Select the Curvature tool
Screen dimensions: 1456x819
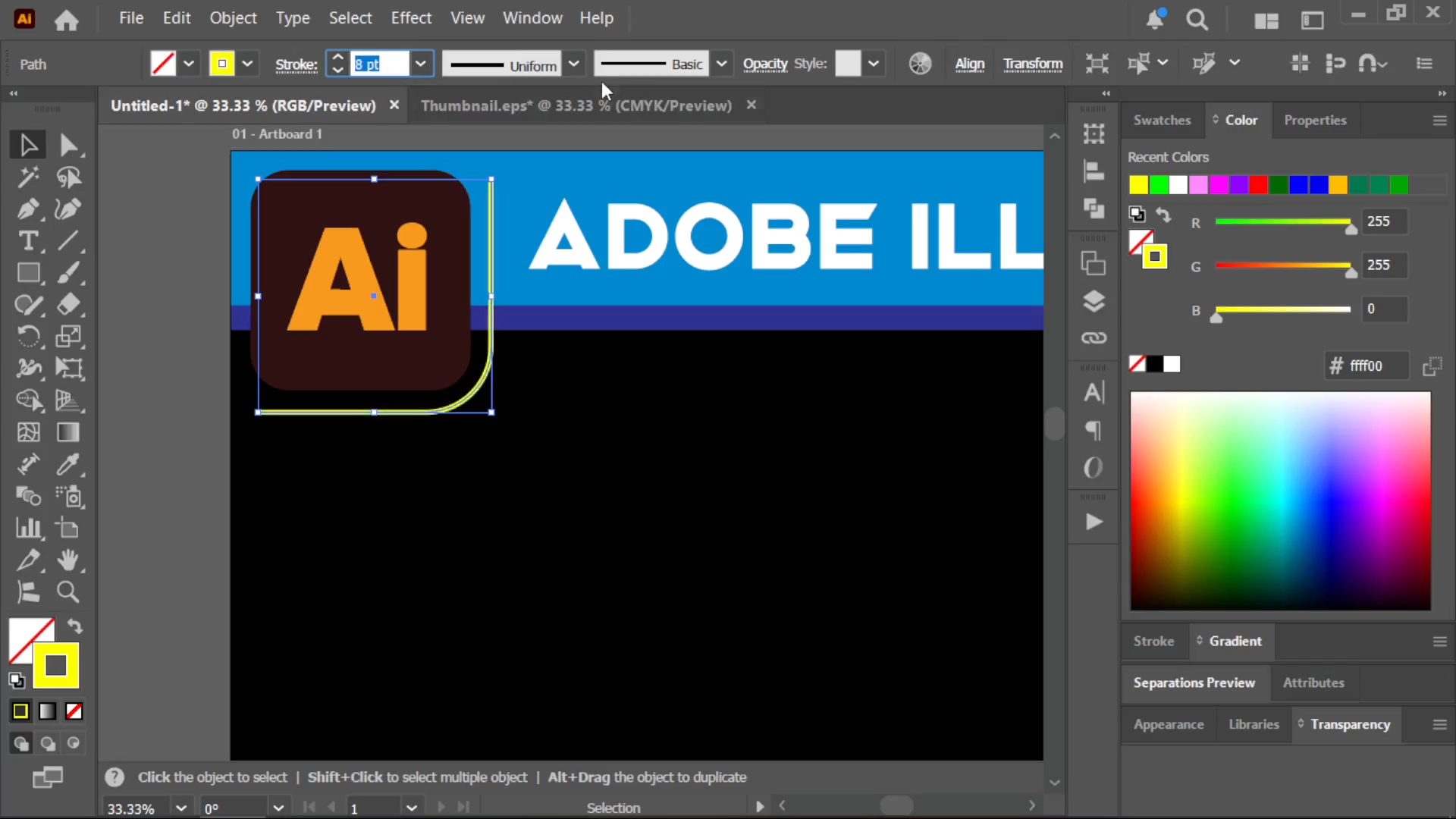click(68, 209)
